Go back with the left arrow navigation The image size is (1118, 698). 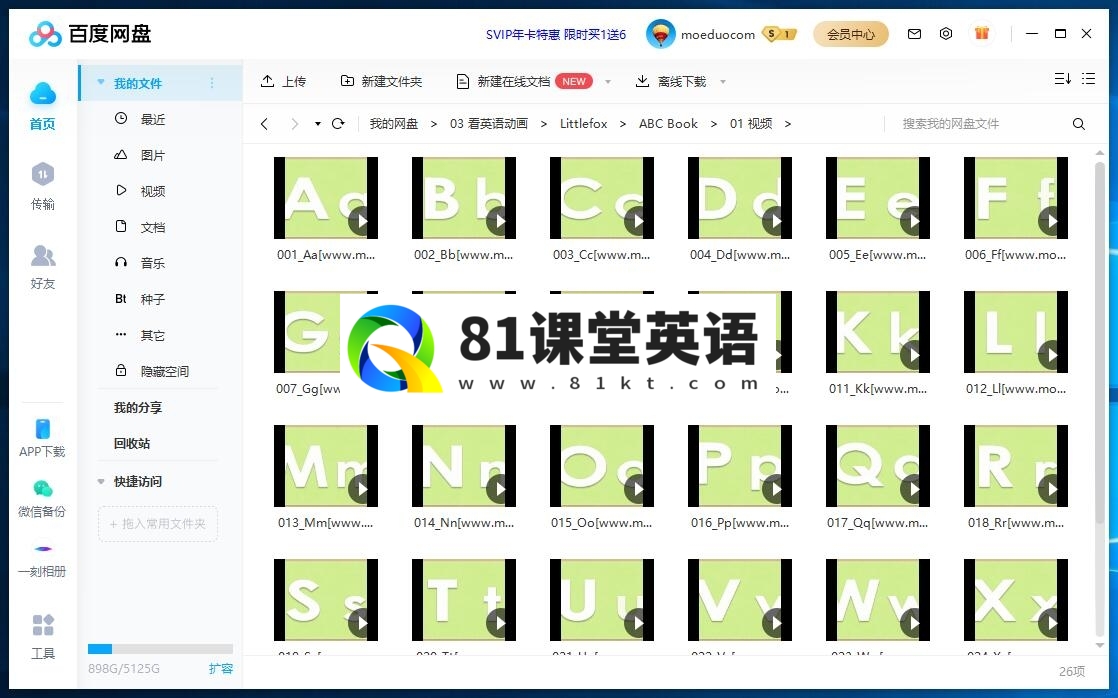pyautogui.click(x=265, y=124)
